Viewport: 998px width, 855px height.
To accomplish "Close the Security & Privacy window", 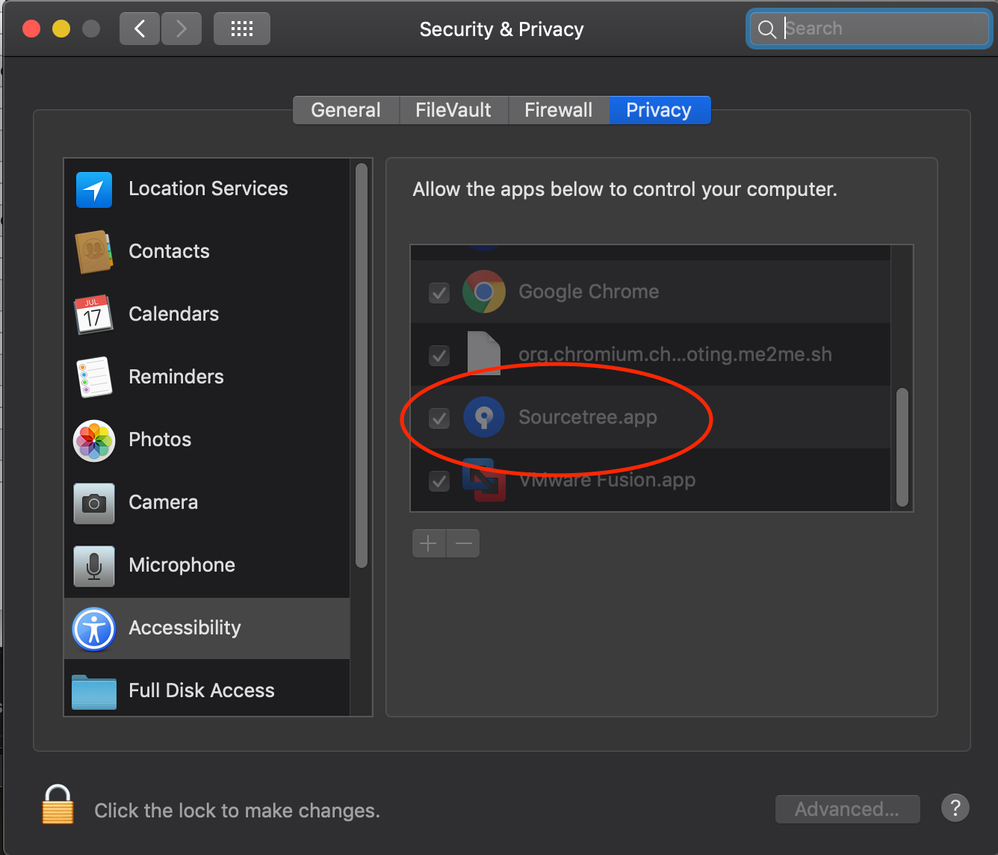I will [31, 29].
